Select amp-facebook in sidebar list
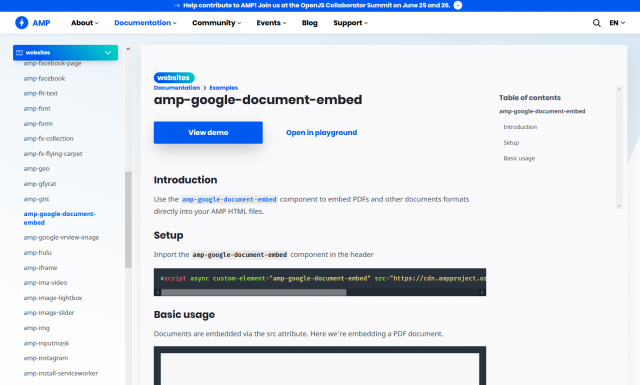640x385 pixels. (x=44, y=78)
